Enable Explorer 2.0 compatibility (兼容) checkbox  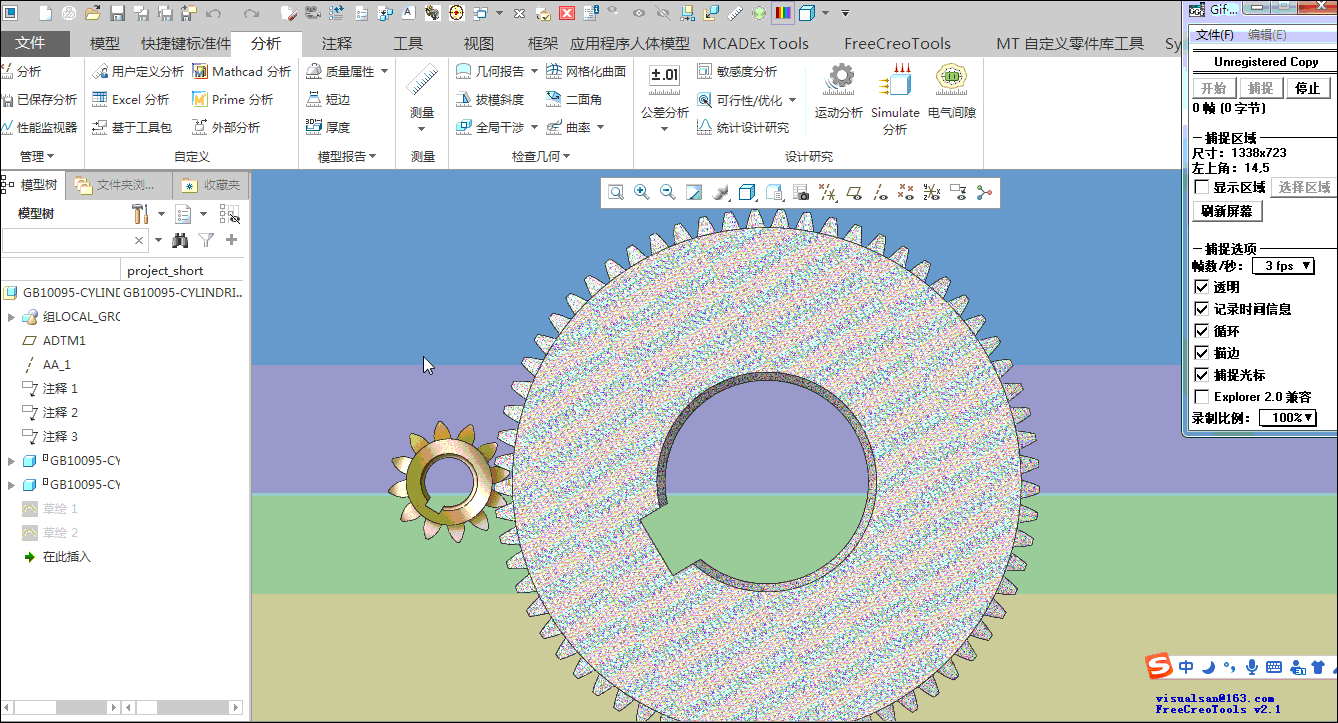coord(1202,397)
